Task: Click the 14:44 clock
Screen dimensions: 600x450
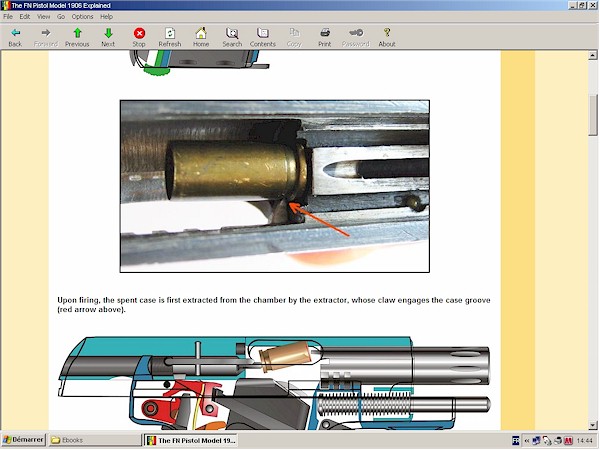Action: (x=584, y=440)
